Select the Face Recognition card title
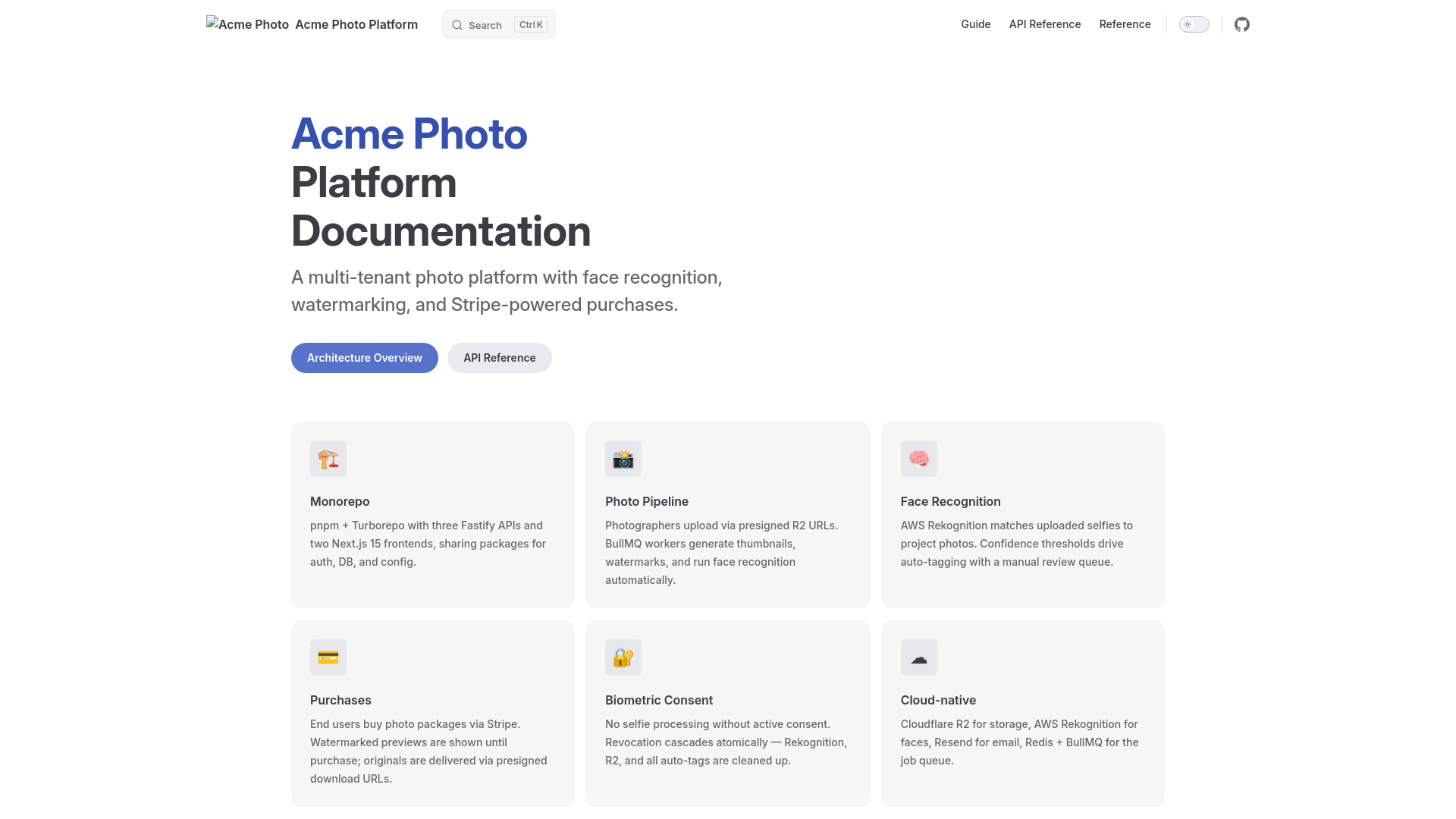The height and width of the screenshot is (819, 1456). [950, 501]
